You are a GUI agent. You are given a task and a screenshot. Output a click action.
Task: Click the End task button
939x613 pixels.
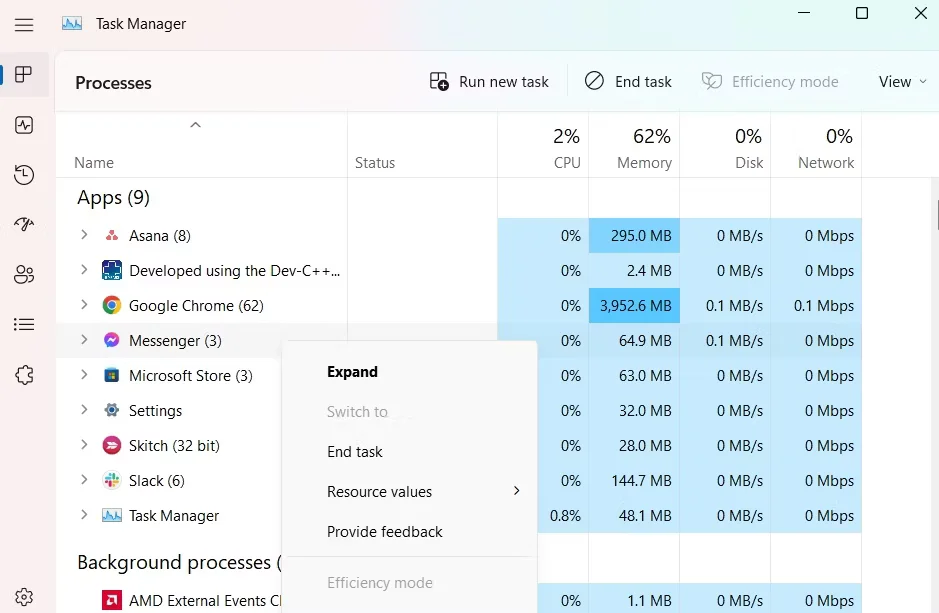click(628, 81)
